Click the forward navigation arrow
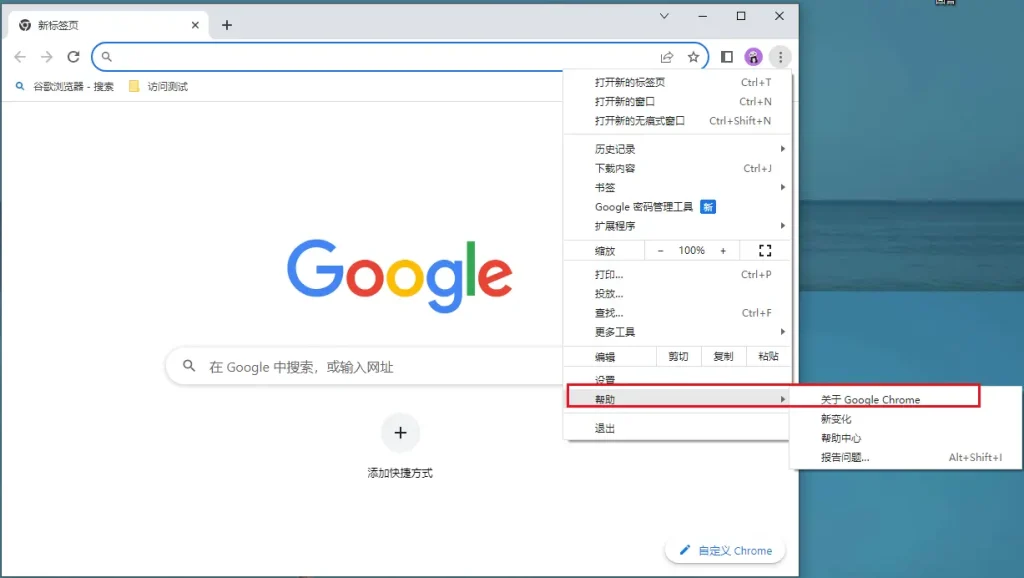 pyautogui.click(x=46, y=57)
